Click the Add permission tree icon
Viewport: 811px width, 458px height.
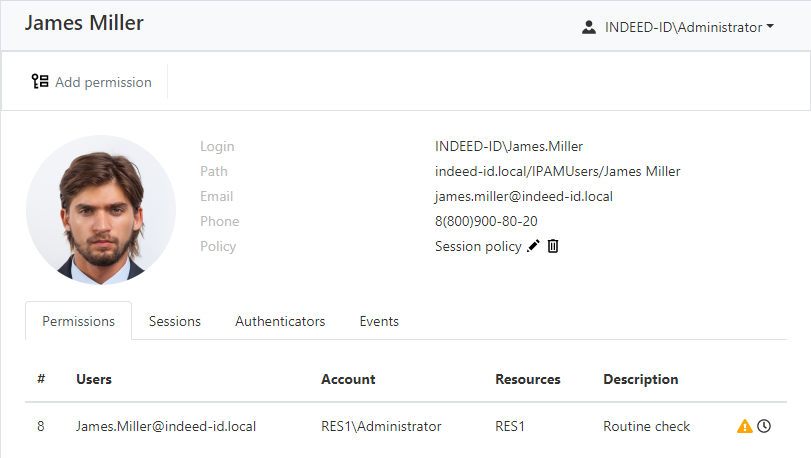pos(40,82)
